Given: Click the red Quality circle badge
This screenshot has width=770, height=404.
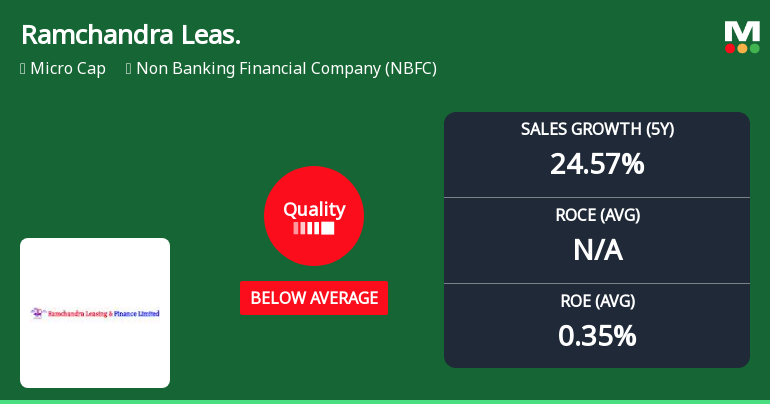Looking at the screenshot, I should click(x=313, y=215).
